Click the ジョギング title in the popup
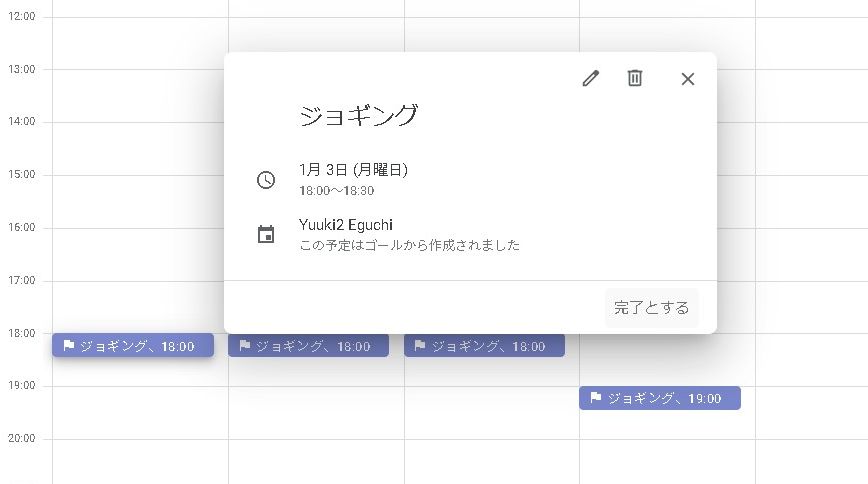868x484 pixels. click(x=358, y=116)
